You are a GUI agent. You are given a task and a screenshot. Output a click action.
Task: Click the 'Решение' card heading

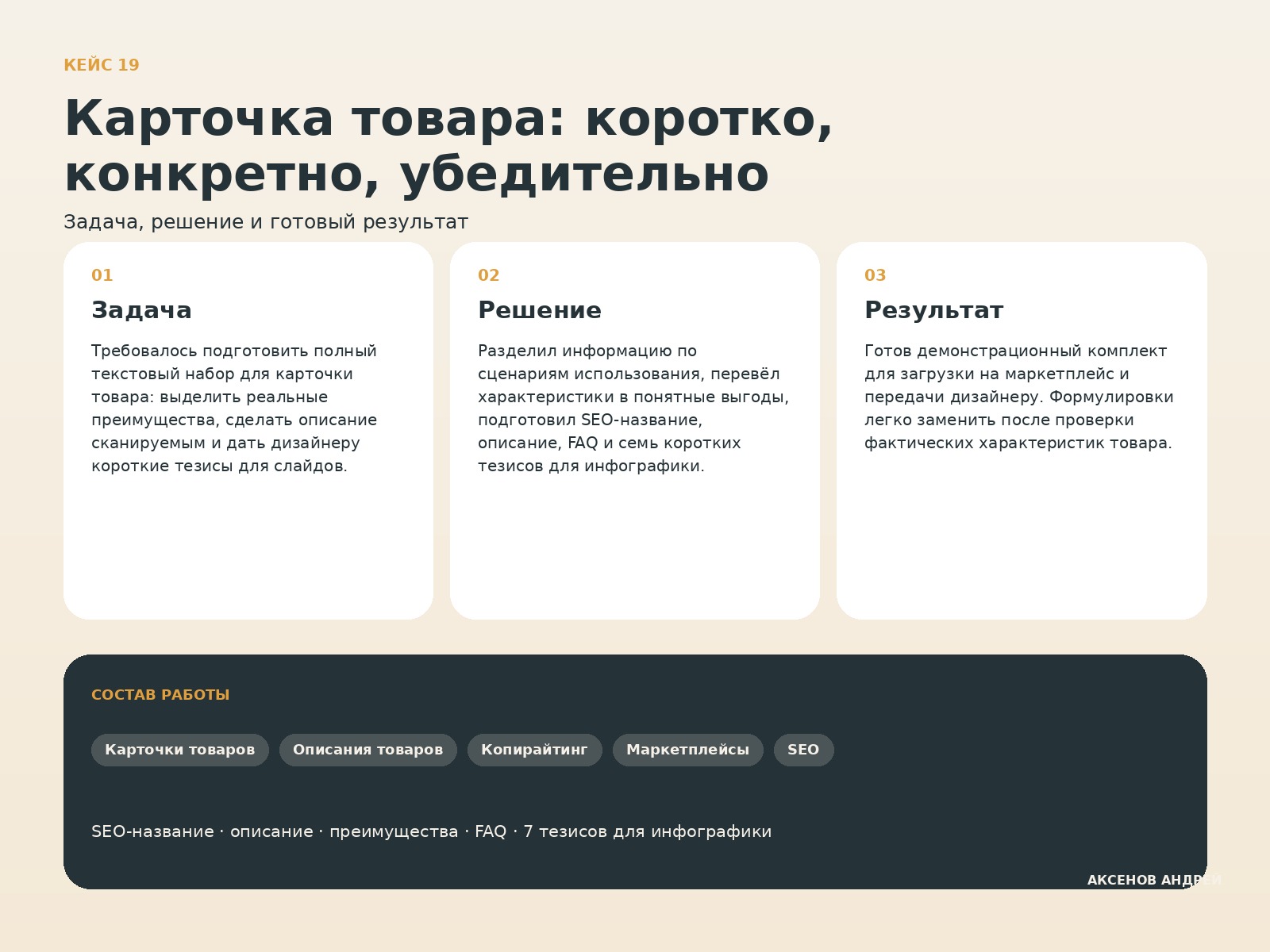pyautogui.click(x=540, y=310)
